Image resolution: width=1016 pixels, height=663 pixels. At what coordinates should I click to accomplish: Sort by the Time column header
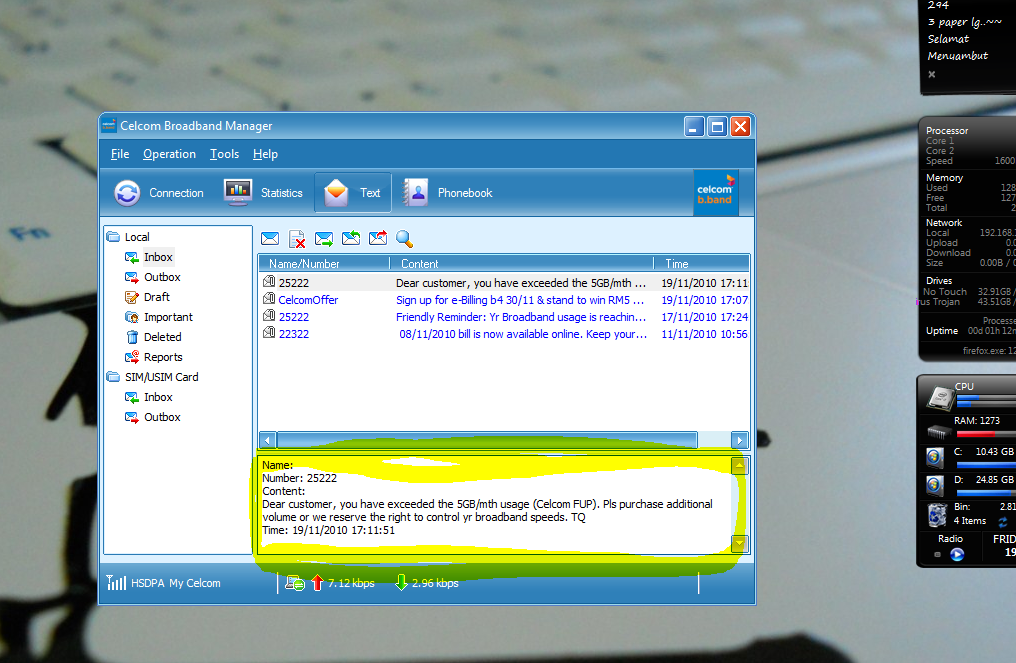coord(702,263)
